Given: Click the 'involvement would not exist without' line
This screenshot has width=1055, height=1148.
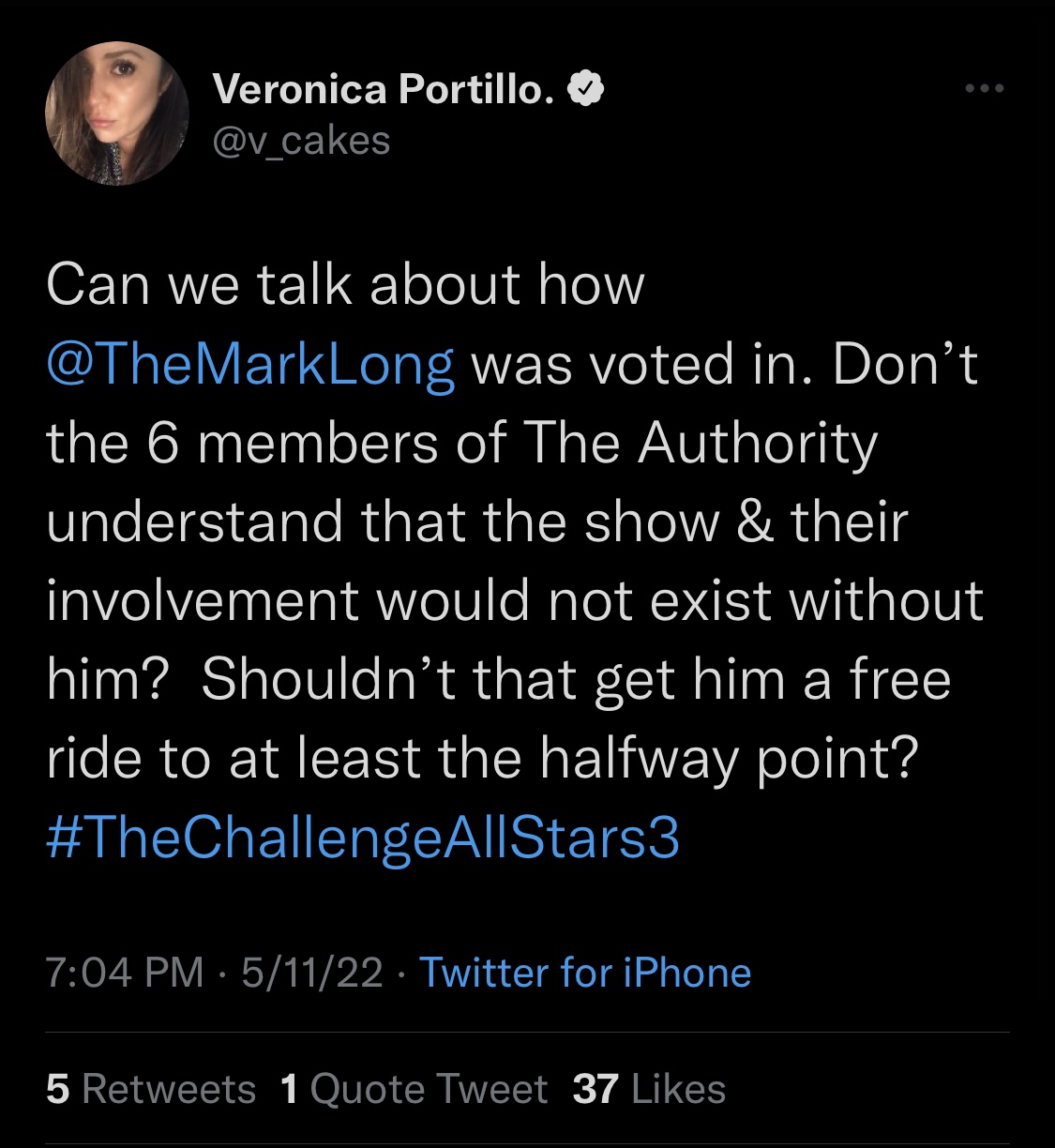Looking at the screenshot, I should 515,600.
